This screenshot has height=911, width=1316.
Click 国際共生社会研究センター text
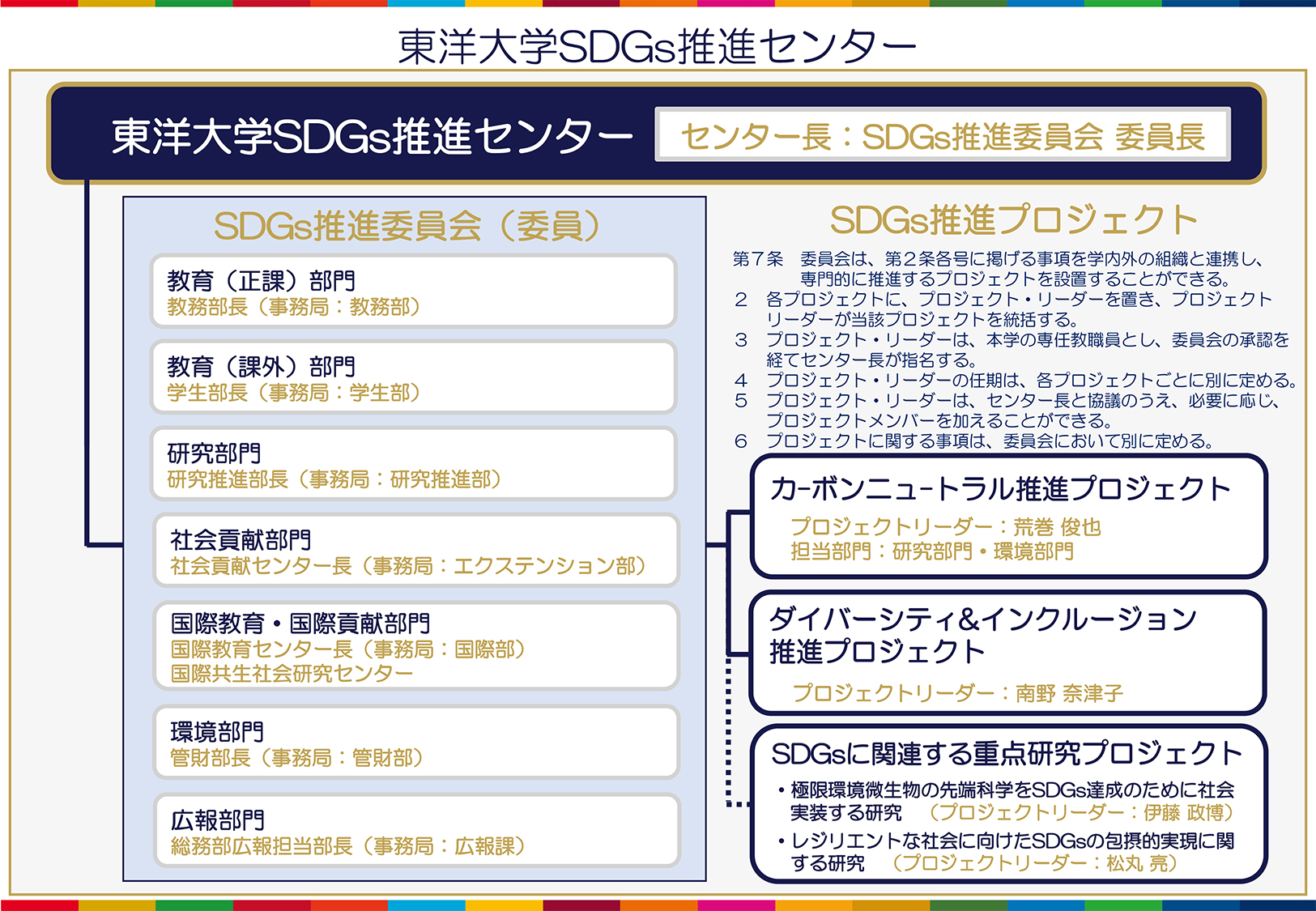(x=292, y=674)
